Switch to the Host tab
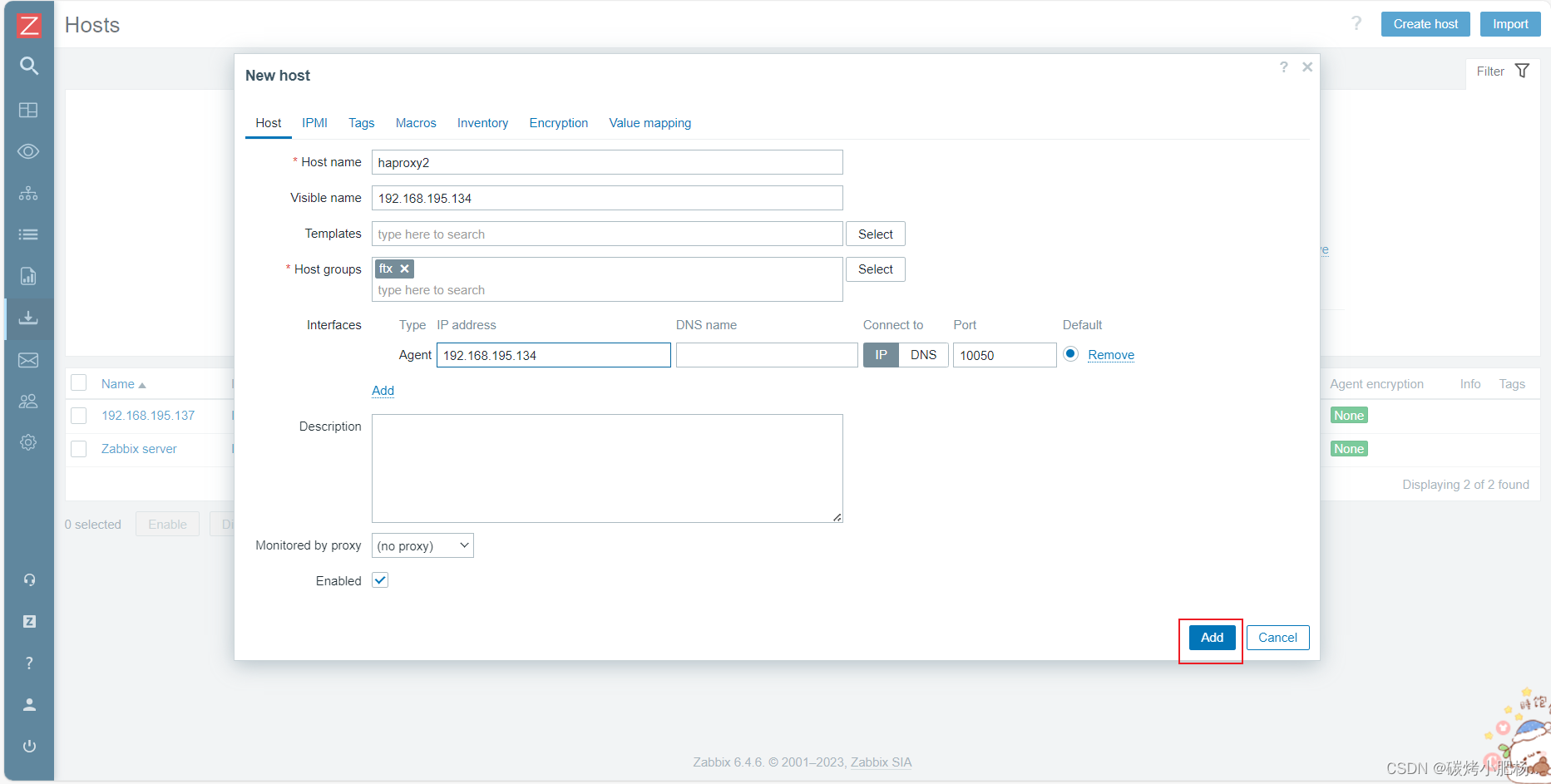1551x784 pixels. pos(269,123)
